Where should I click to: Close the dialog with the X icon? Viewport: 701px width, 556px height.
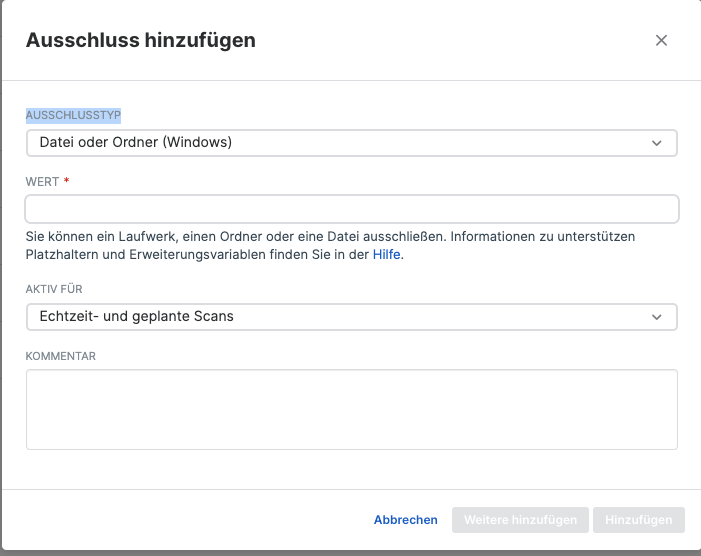pos(661,40)
